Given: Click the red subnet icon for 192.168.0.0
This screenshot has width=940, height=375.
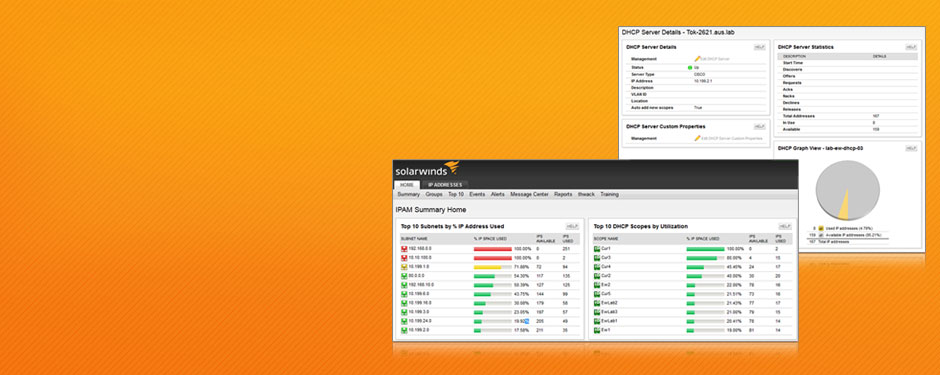Looking at the screenshot, I should [404, 248].
